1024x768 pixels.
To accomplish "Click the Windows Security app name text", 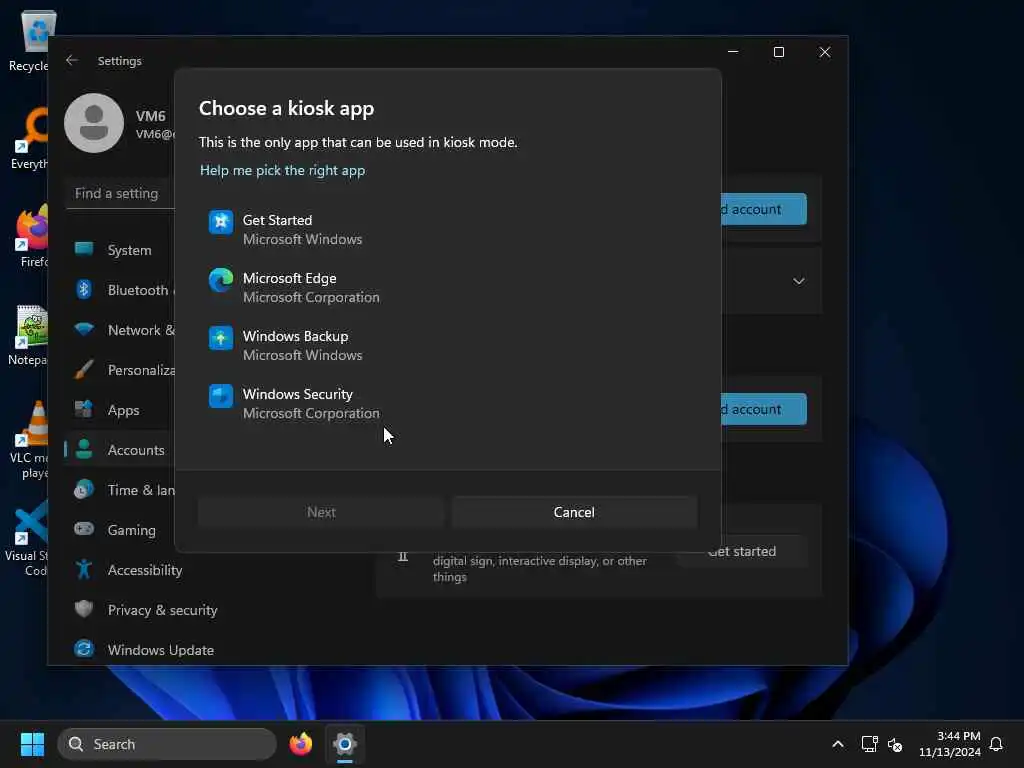I will 298,394.
